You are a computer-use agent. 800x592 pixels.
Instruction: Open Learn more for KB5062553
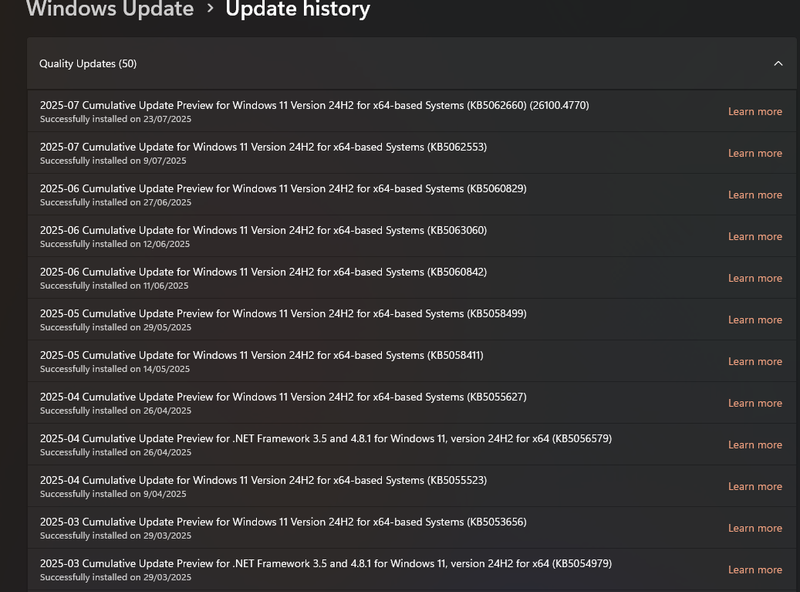(x=755, y=153)
